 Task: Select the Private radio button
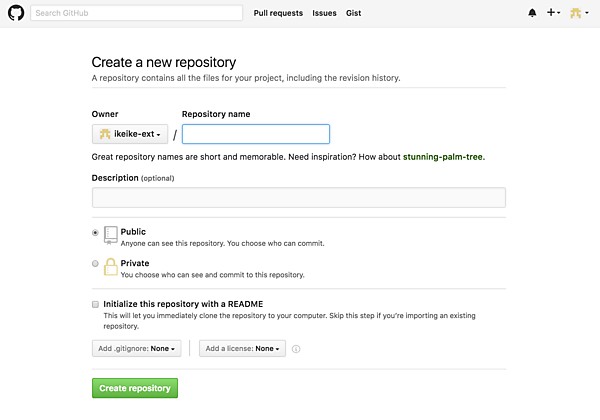pos(95,264)
